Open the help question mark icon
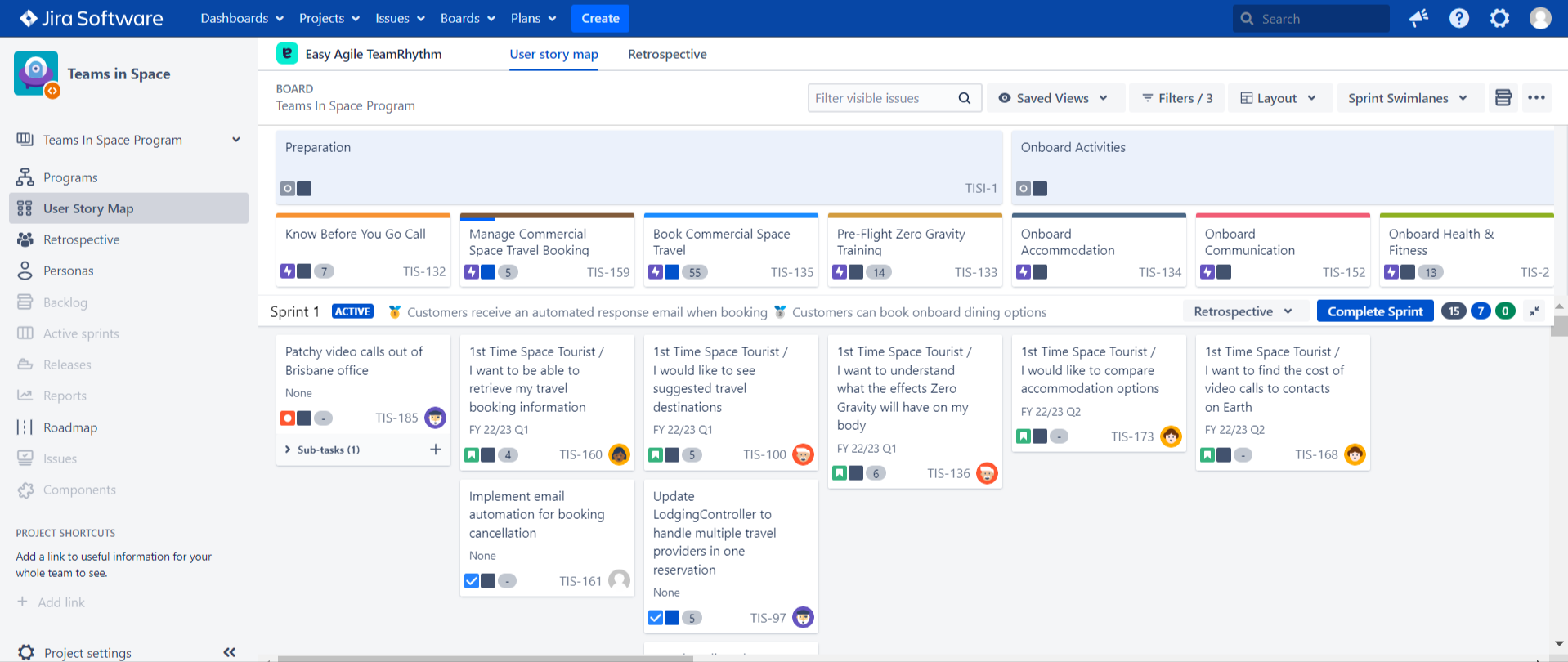Screen dimensions: 1568x662 click(1459, 18)
